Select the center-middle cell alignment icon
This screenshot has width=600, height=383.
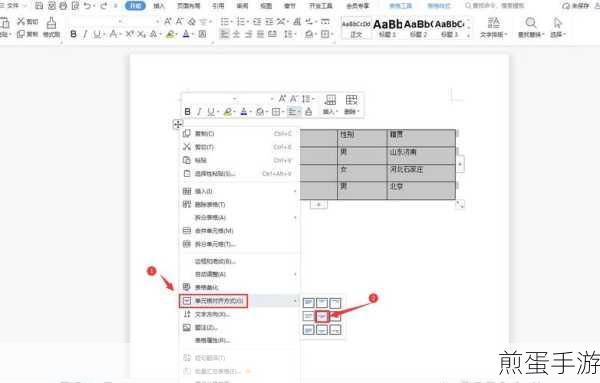[x=322, y=316]
